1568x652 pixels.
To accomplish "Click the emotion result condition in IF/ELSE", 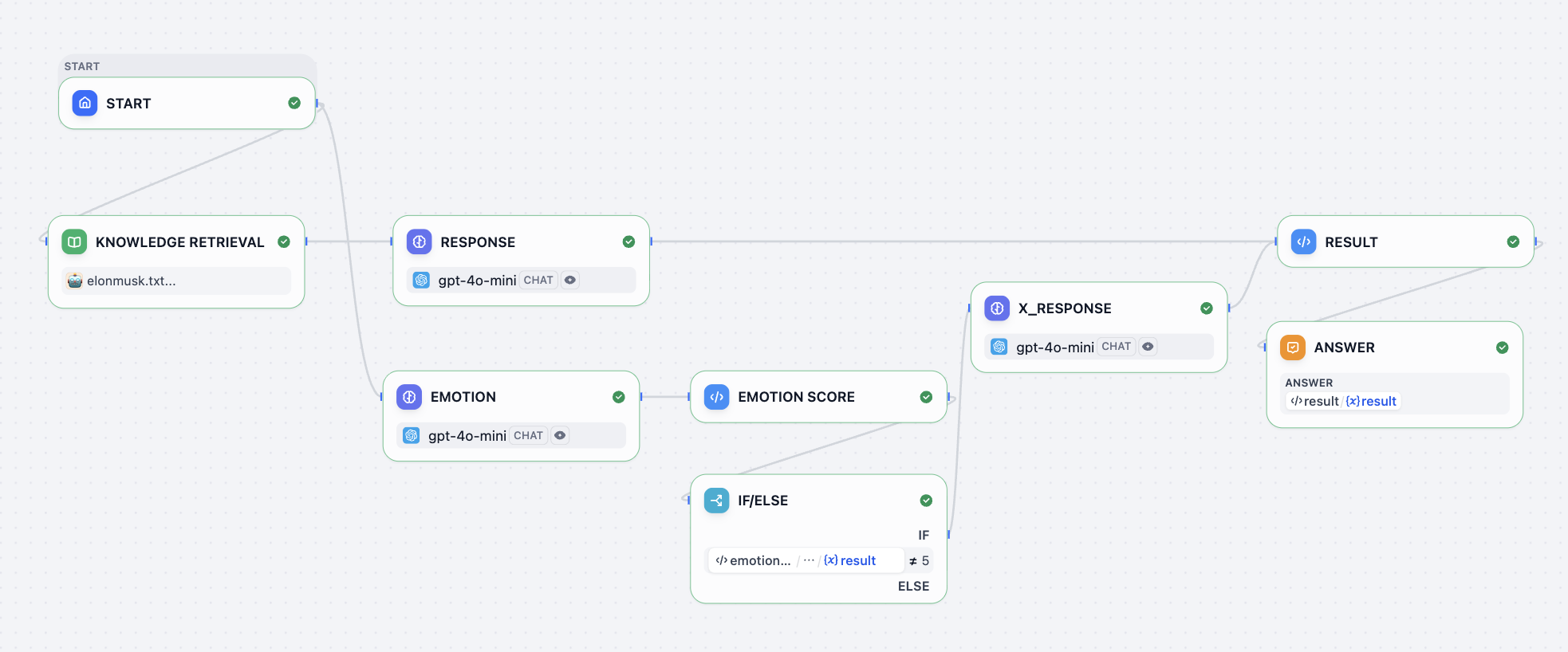I will (x=806, y=560).
